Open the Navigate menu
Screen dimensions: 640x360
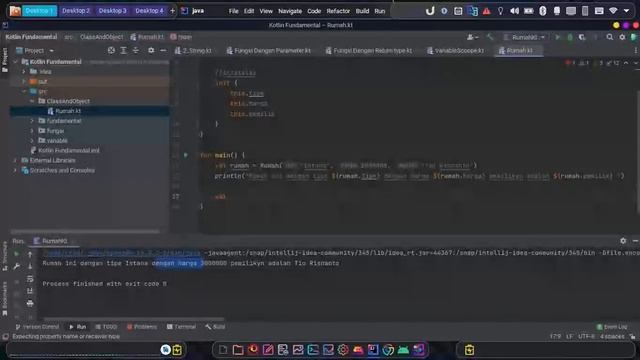click(x=290, y=11)
